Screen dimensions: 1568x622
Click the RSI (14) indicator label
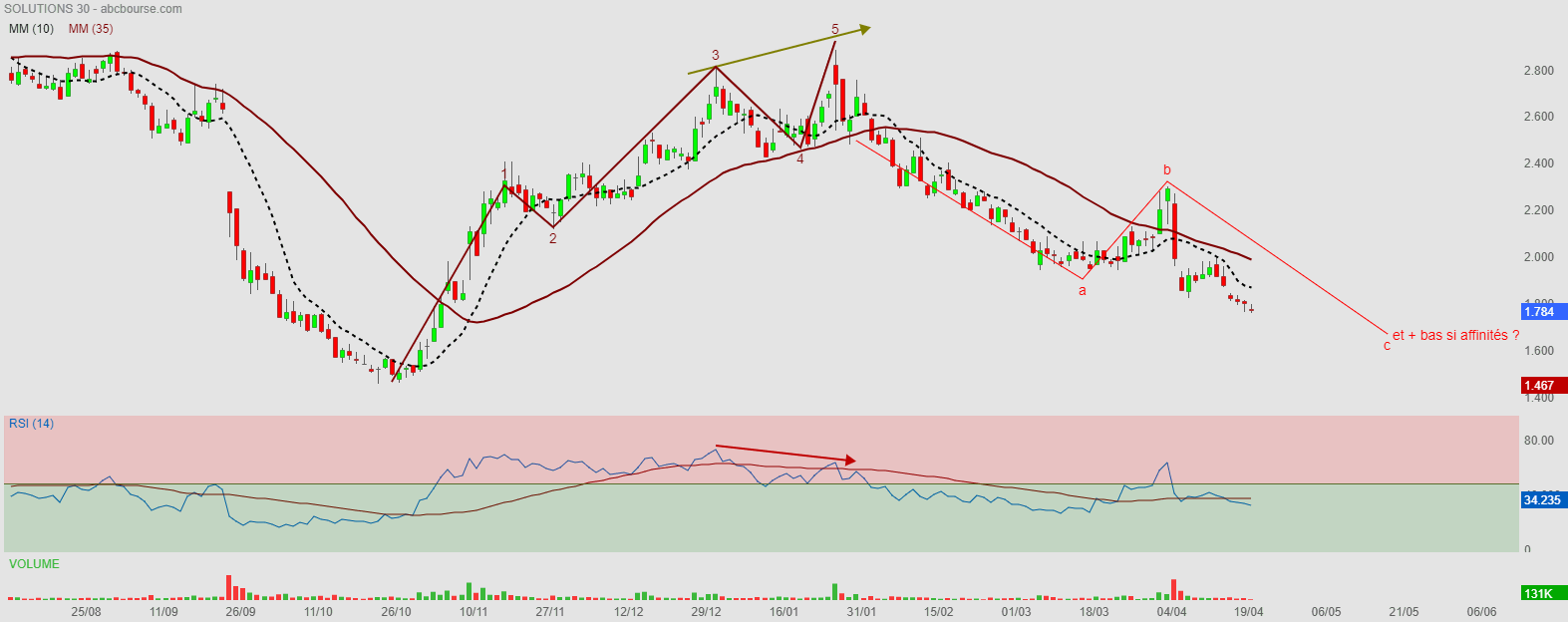(32, 424)
